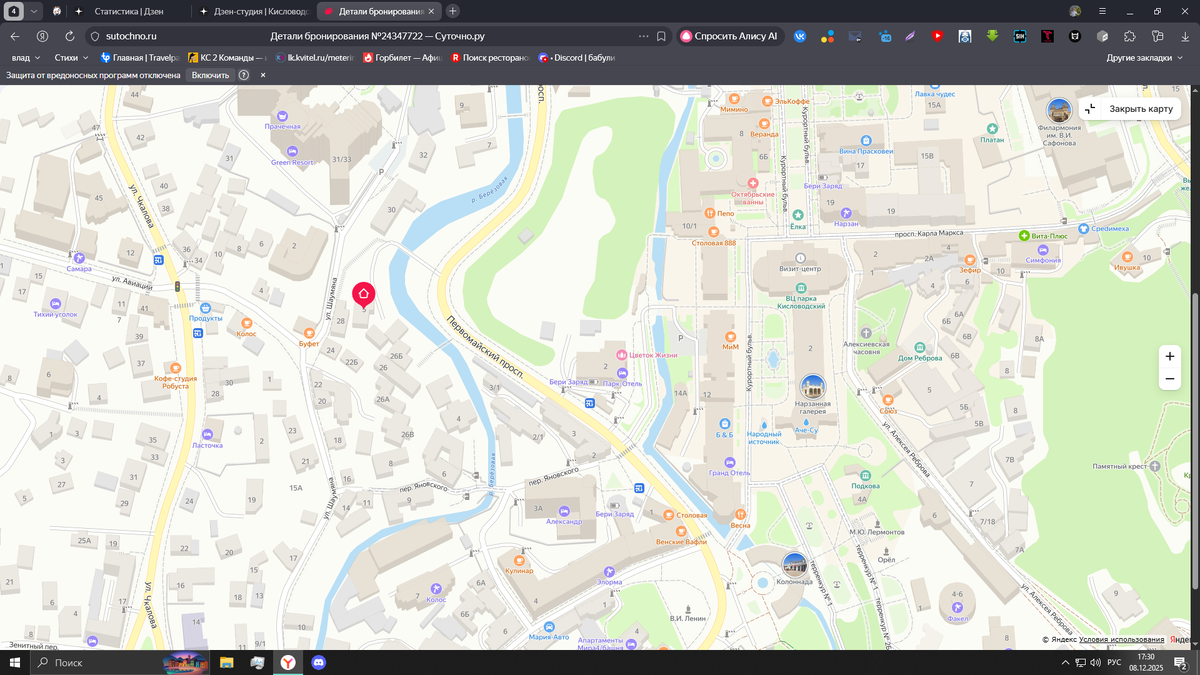This screenshot has height=675, width=1200.
Task: Zoom out the map with minus button
Action: click(1169, 379)
